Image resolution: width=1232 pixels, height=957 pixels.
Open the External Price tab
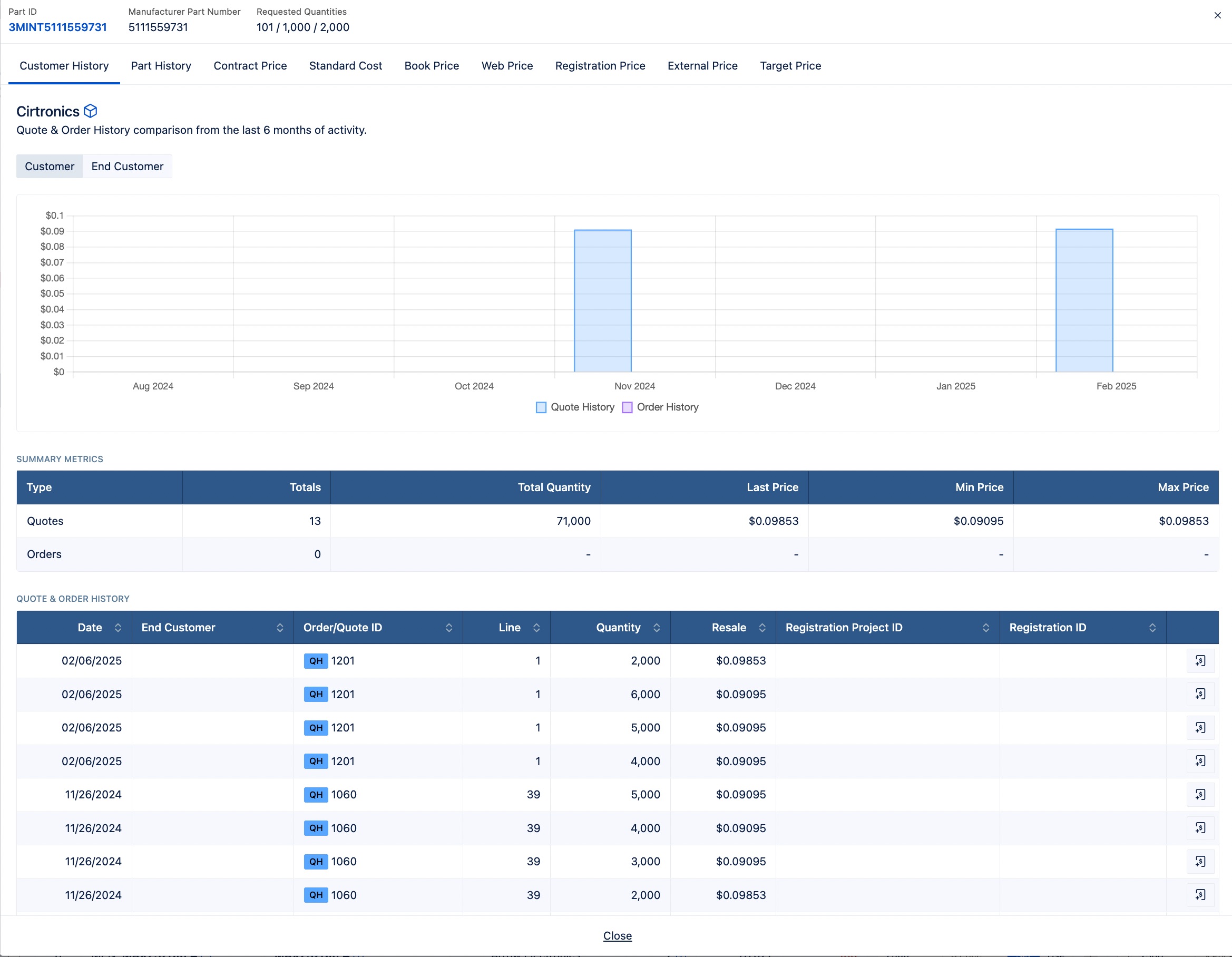click(702, 66)
